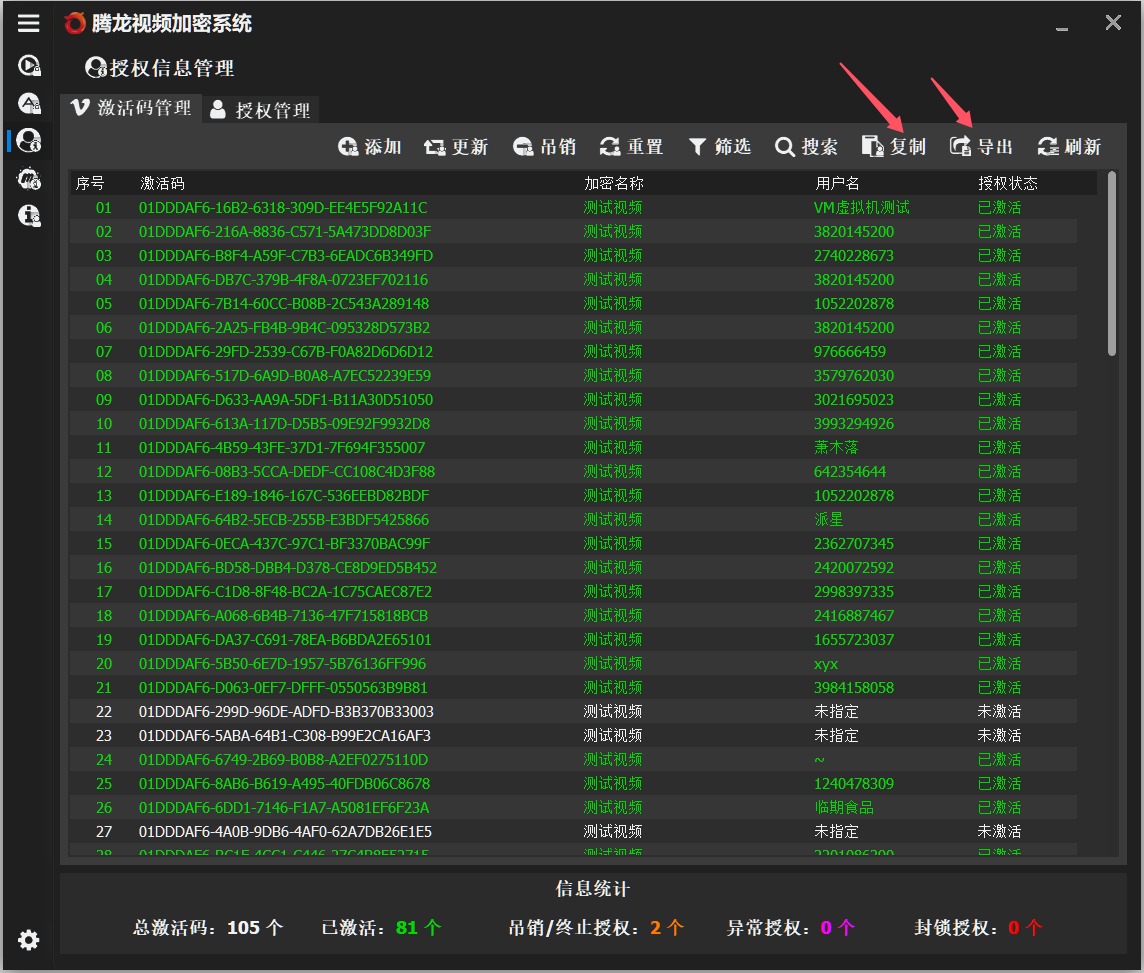
Task: Select activation code 01DDDAF6-D633-AA9A-5DF1-B11A30D51050
Action: pos(286,400)
